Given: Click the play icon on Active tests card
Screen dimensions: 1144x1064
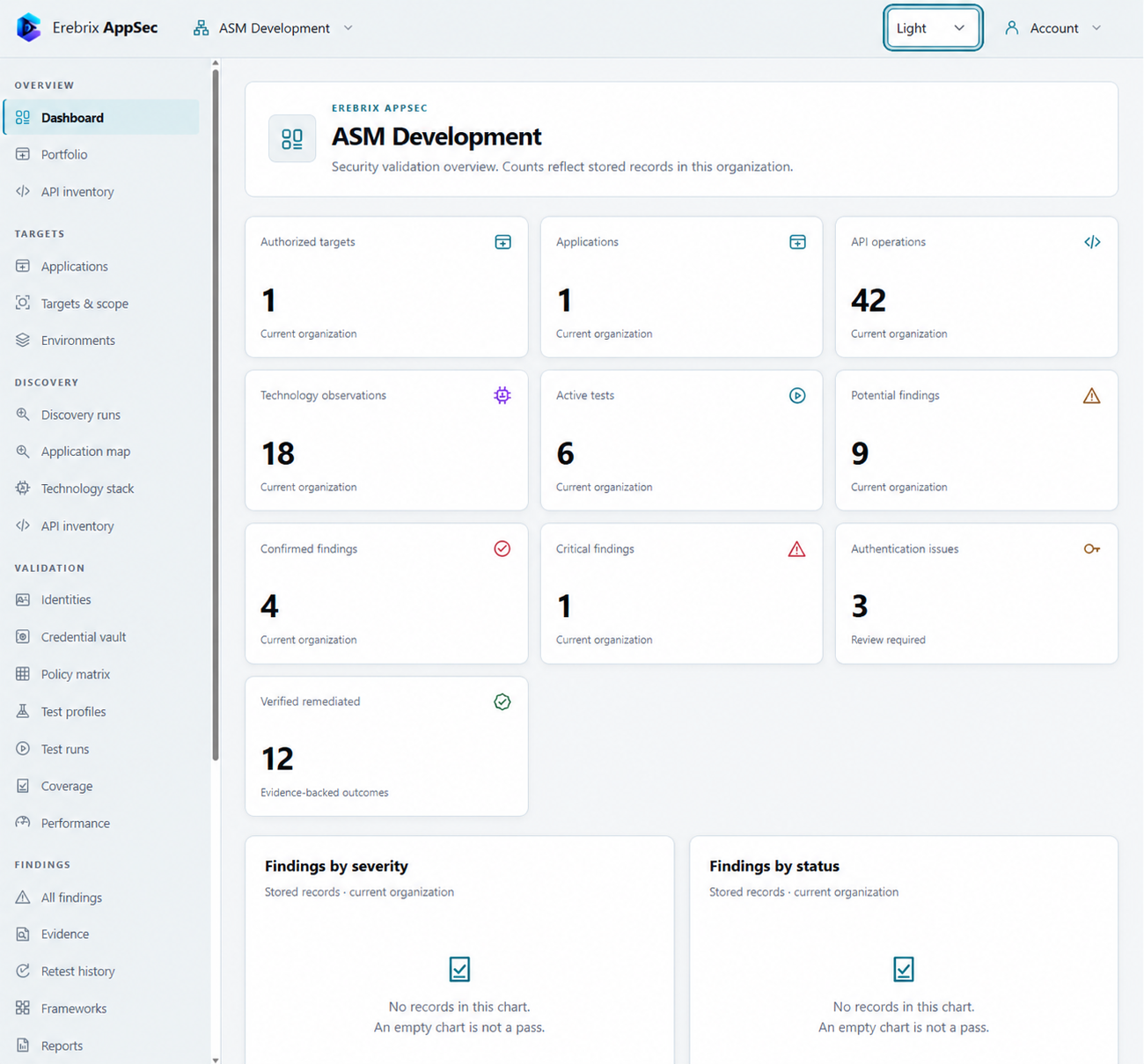Looking at the screenshot, I should tap(797, 395).
